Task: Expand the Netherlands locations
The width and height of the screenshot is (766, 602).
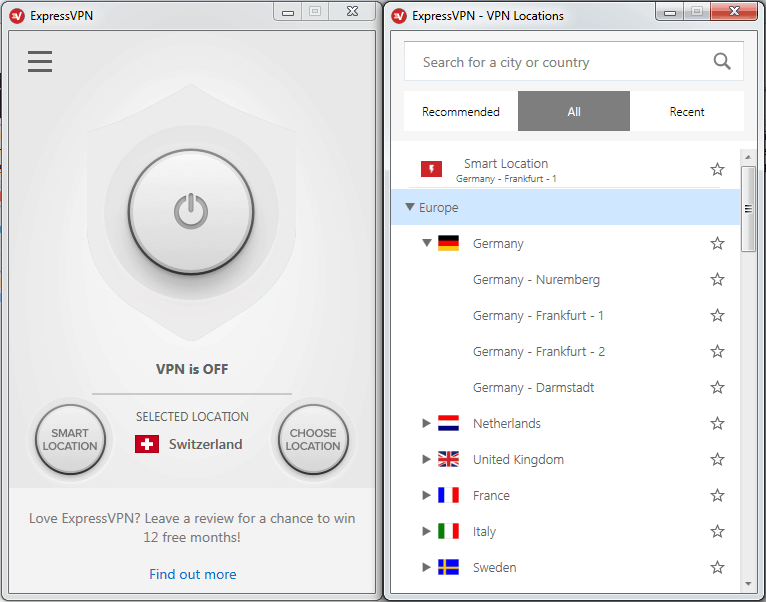Action: pyautogui.click(x=426, y=423)
